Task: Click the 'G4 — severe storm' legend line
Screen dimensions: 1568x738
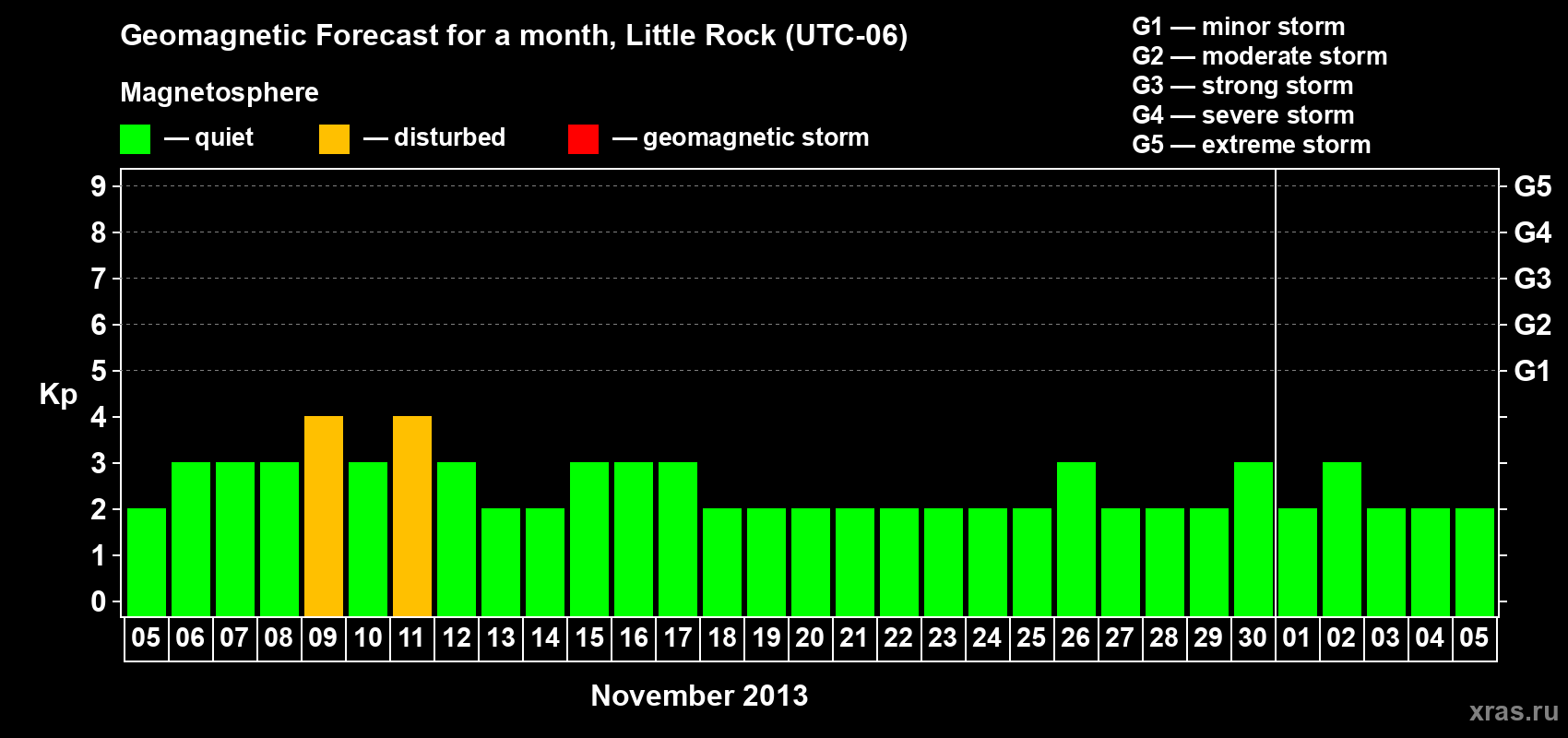Action: click(1243, 115)
